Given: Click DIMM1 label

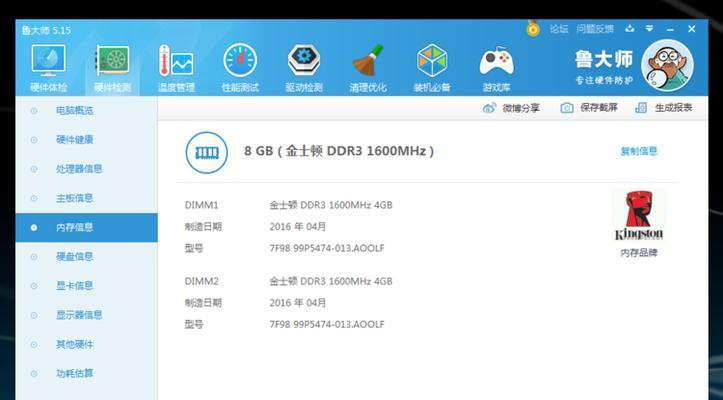Looking at the screenshot, I should pyautogui.click(x=201, y=205).
